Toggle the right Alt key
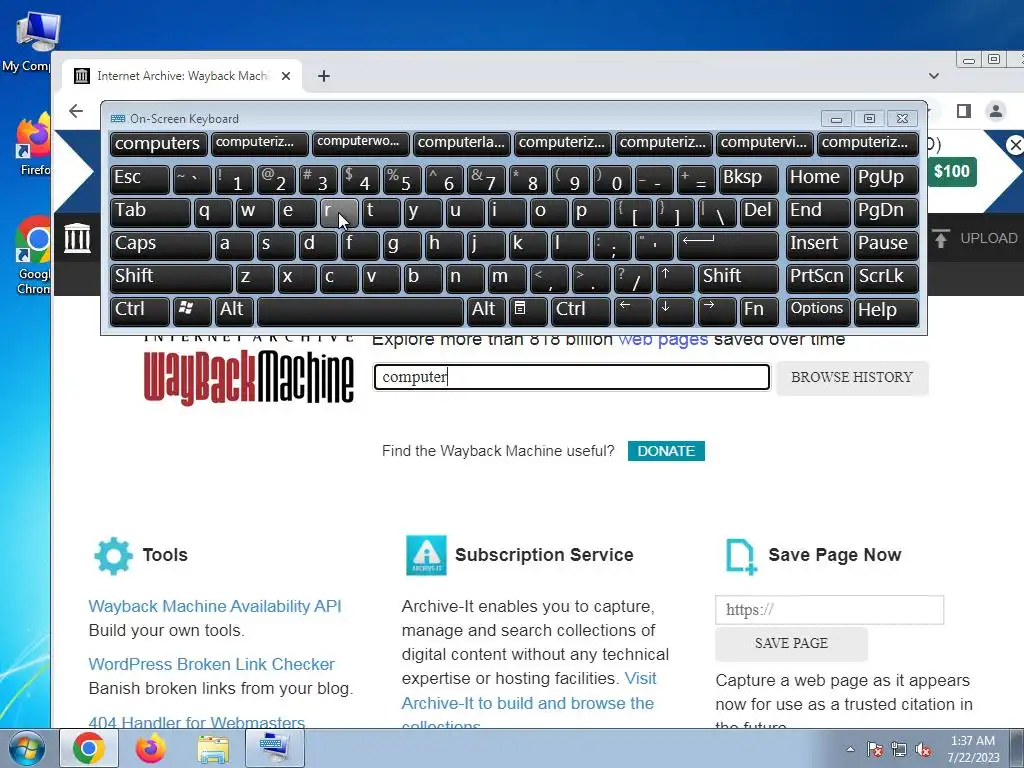The width and height of the screenshot is (1024, 768). coord(486,310)
